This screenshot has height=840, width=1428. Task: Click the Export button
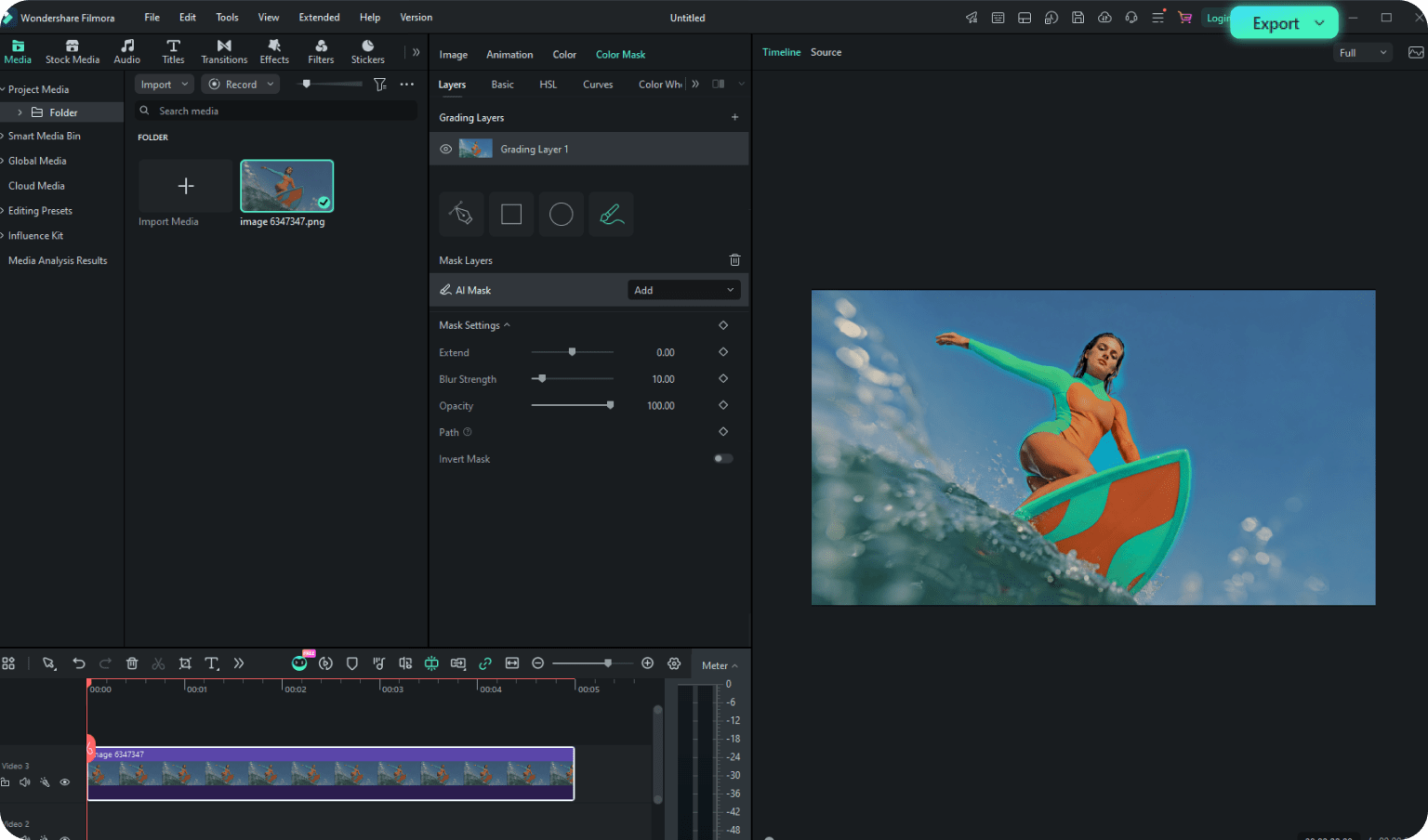1284,23
